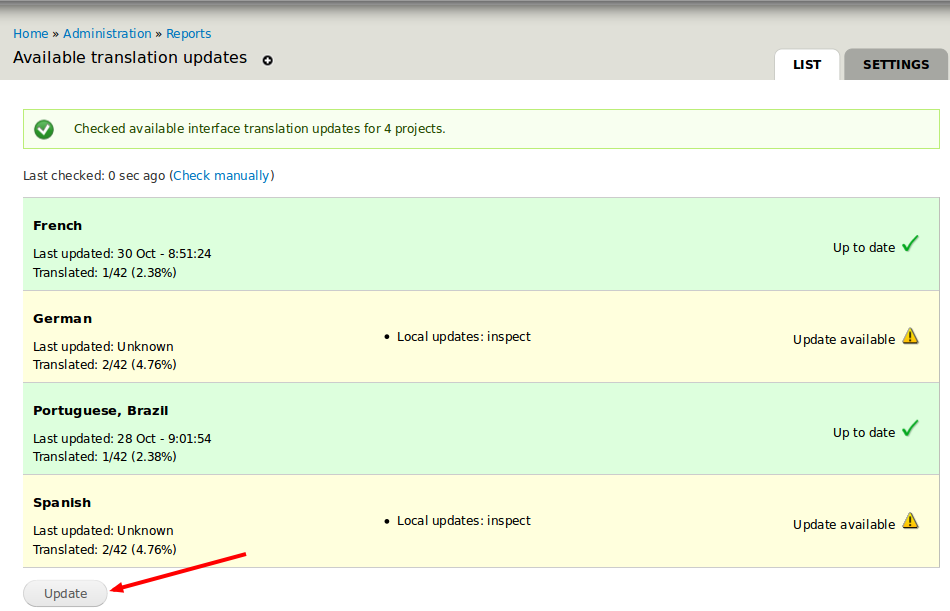Click the French up-to-date checkmark icon

click(x=910, y=244)
